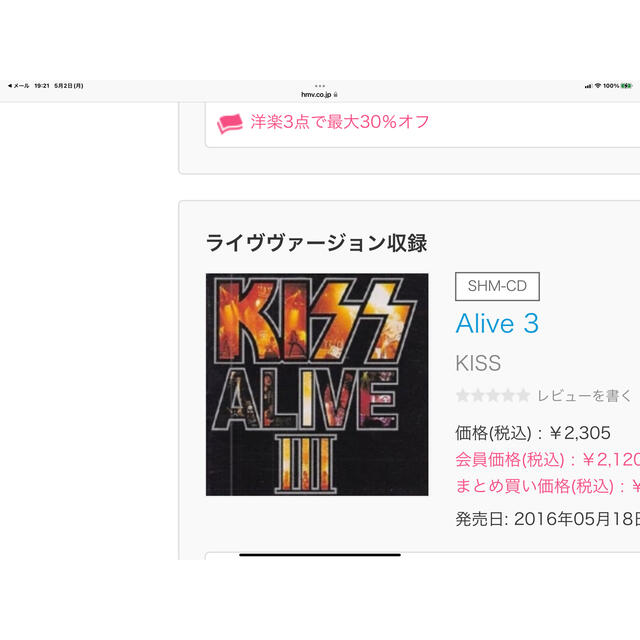Open the Alive 3 product title link
This screenshot has width=640, height=640.
coord(497,324)
